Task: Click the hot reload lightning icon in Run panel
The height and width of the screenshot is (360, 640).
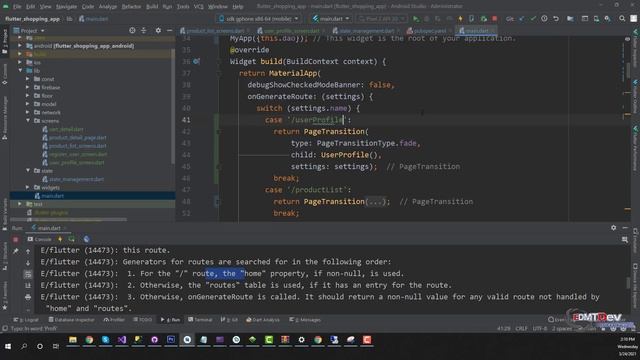Action: [60, 239]
